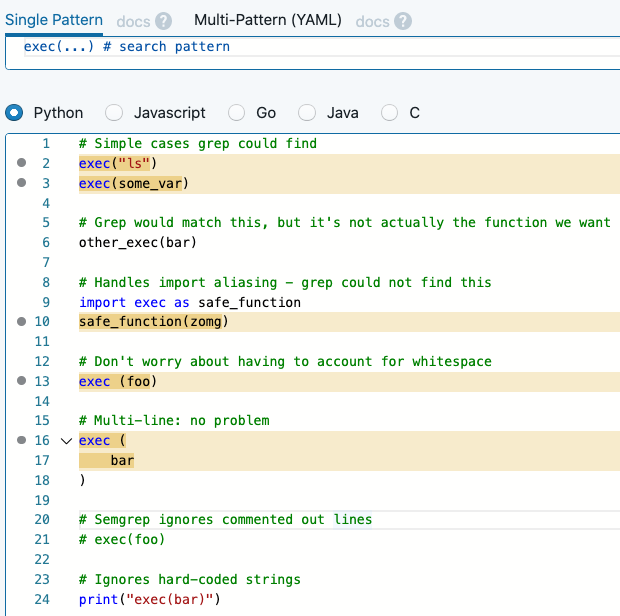Viewport: 620px width, 616px height.
Task: Click the 'Grep would match this' comment
Action: tap(345, 222)
